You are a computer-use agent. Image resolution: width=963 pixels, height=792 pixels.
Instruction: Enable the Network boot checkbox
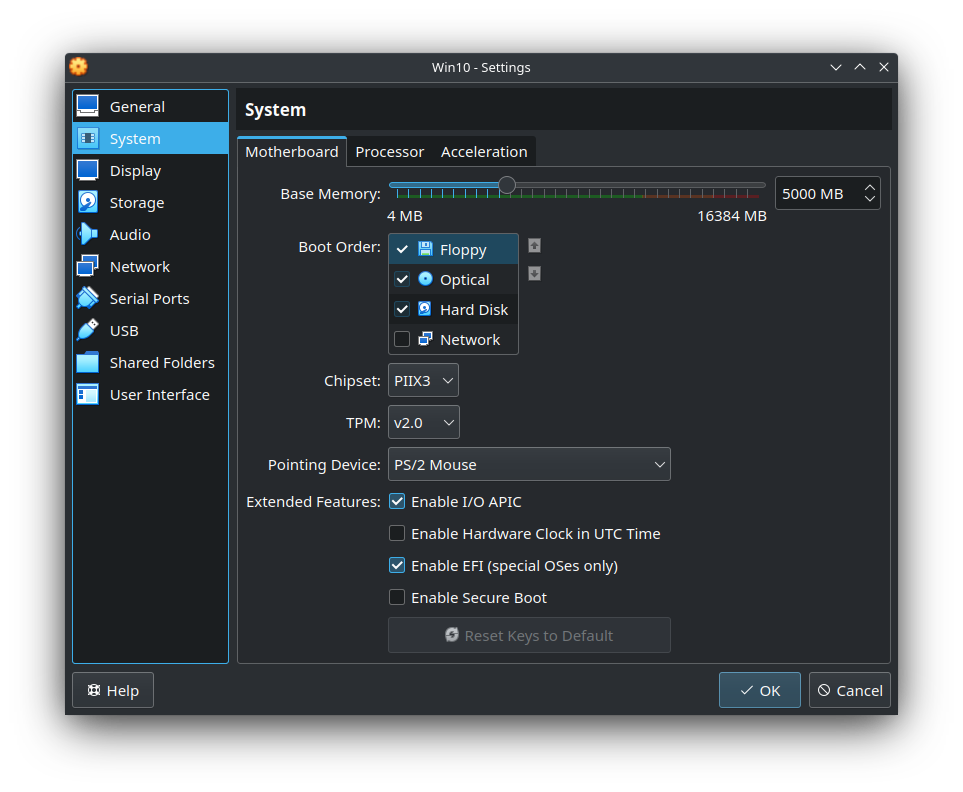(402, 339)
